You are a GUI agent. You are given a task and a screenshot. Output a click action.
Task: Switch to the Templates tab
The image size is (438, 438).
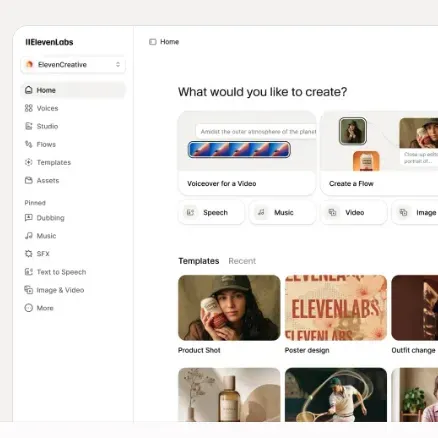pos(199,261)
